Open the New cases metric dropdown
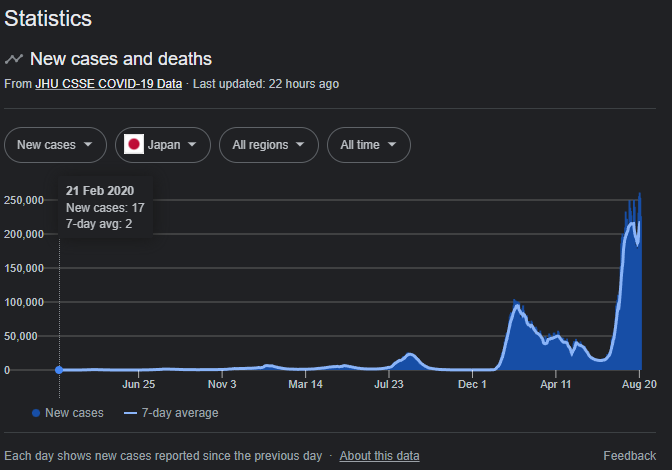Screen dimensions: 672x470 tap(55, 145)
